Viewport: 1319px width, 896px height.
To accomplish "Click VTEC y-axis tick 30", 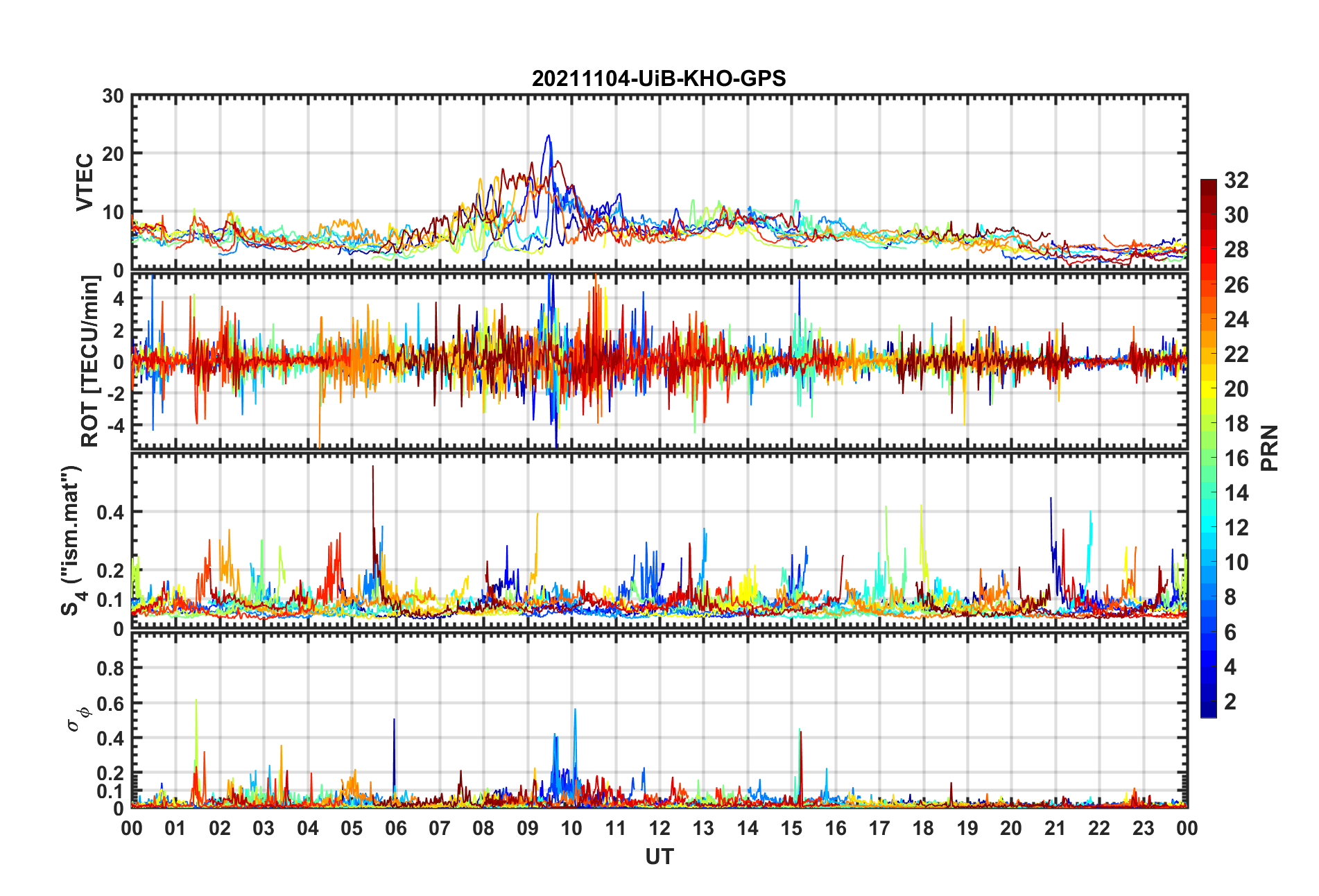I will pyautogui.click(x=113, y=96).
